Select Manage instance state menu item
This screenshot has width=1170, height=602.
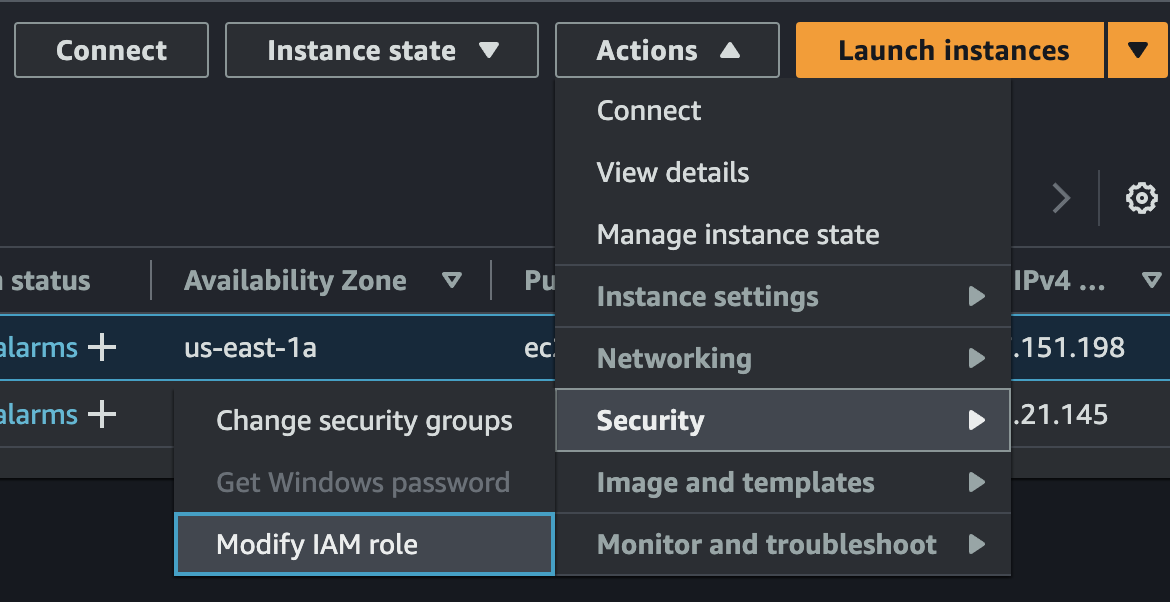click(737, 235)
